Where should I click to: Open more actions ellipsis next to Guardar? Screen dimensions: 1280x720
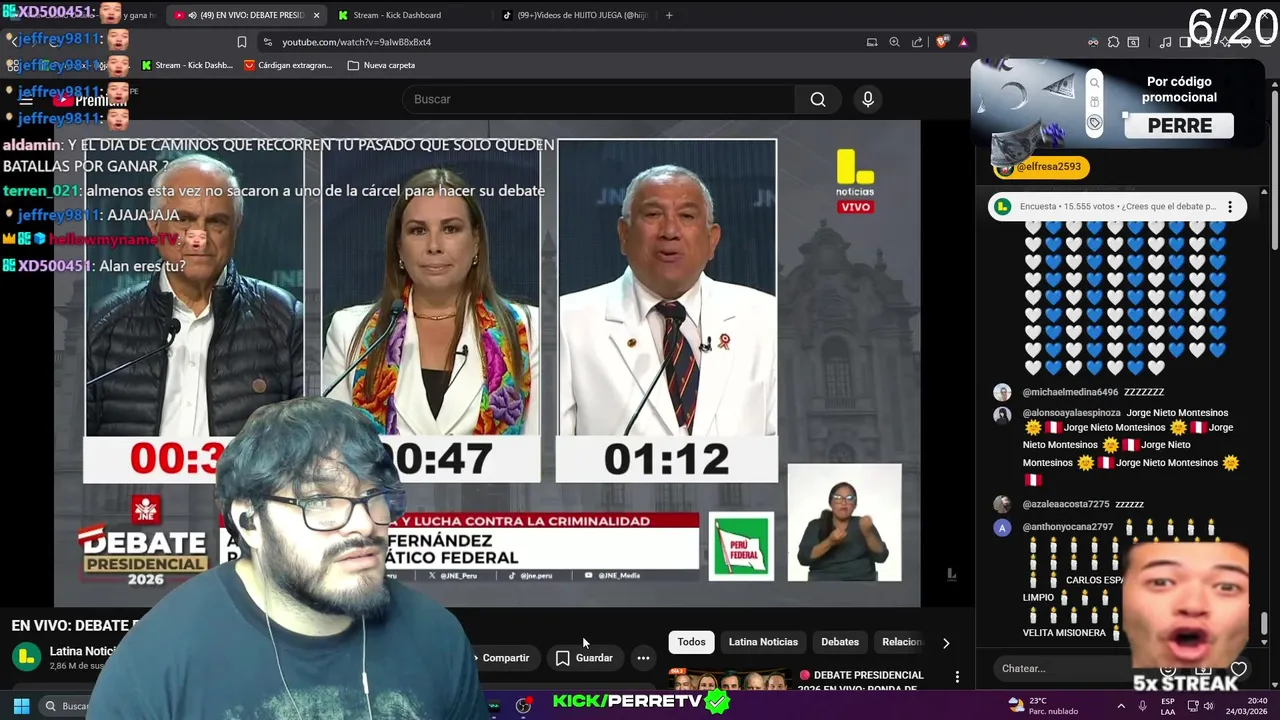point(643,658)
